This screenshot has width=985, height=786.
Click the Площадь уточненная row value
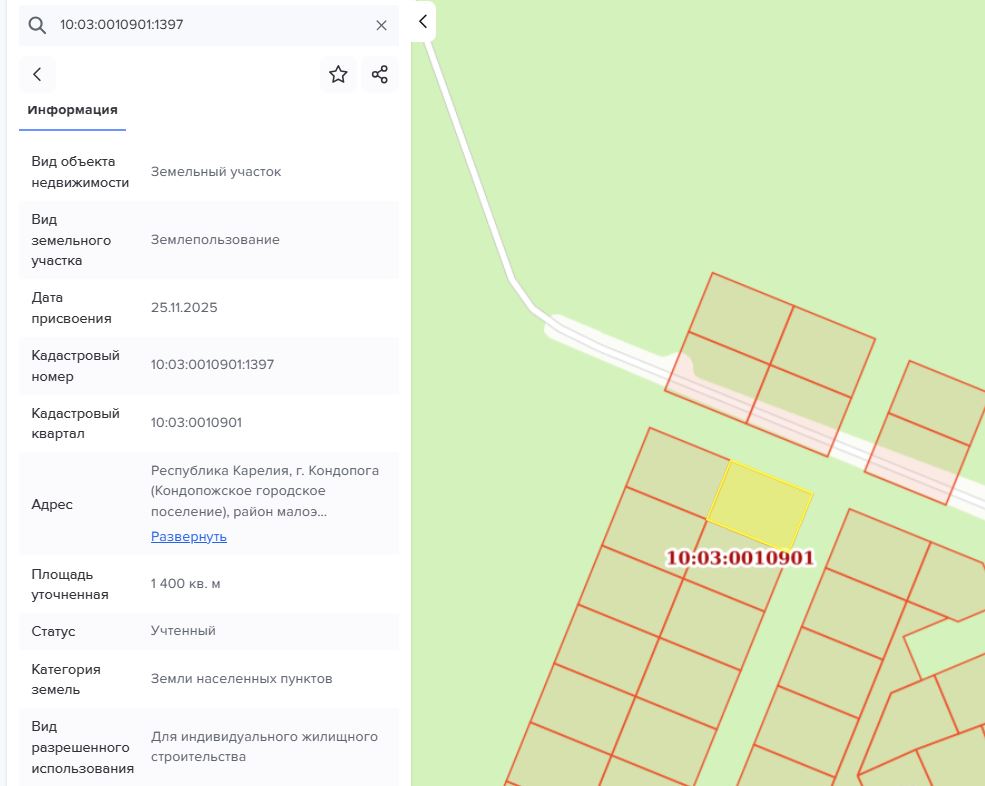[185, 584]
